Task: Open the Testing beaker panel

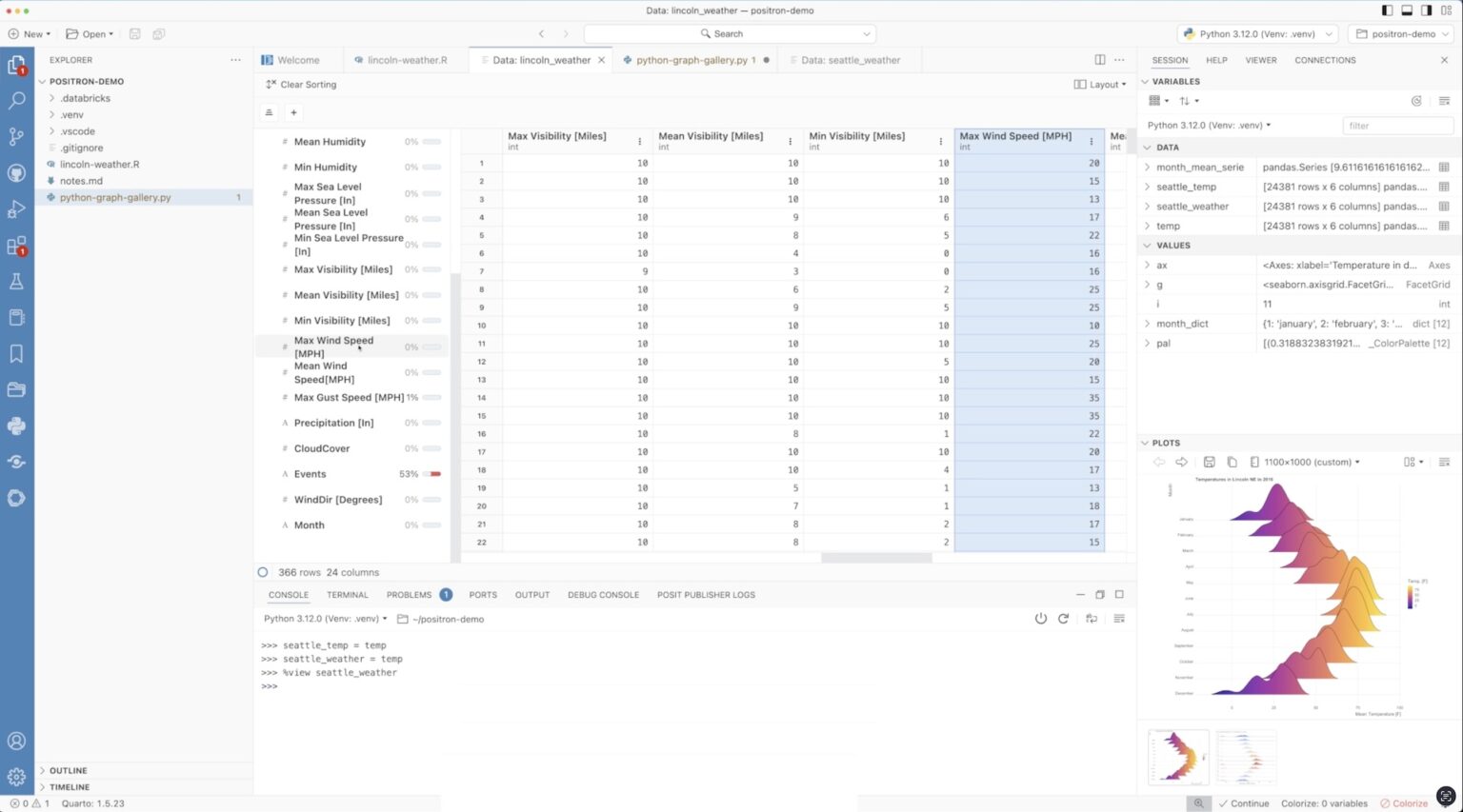Action: pos(16,281)
